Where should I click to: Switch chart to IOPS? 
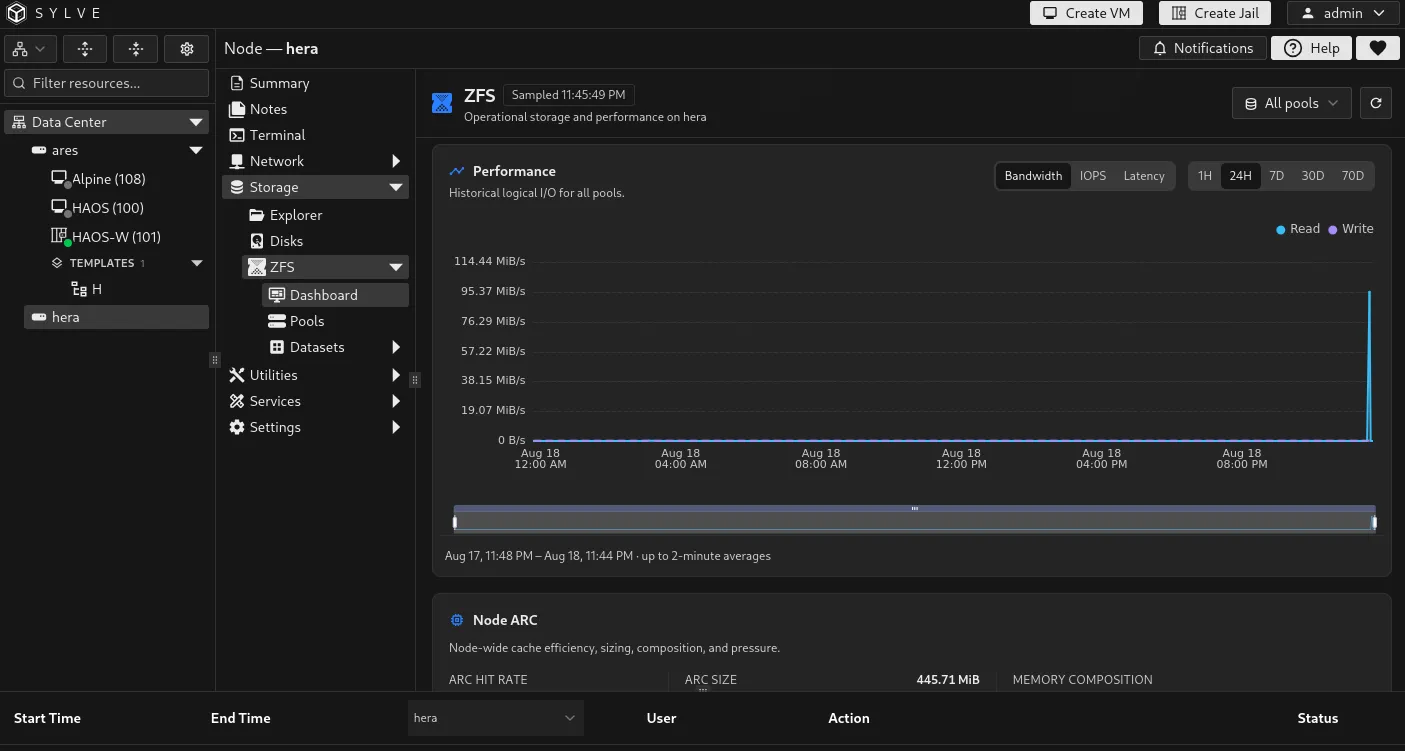coord(1093,176)
